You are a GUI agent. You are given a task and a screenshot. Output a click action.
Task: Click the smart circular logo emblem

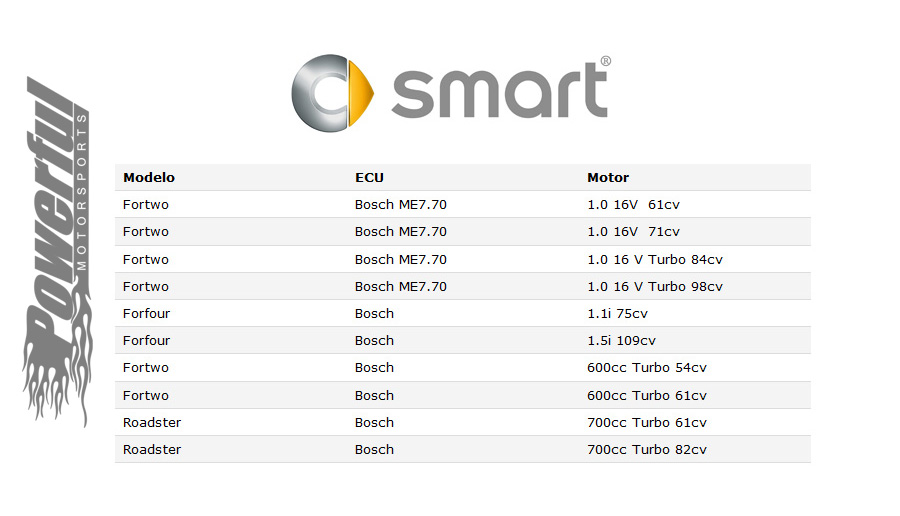[x=332, y=93]
